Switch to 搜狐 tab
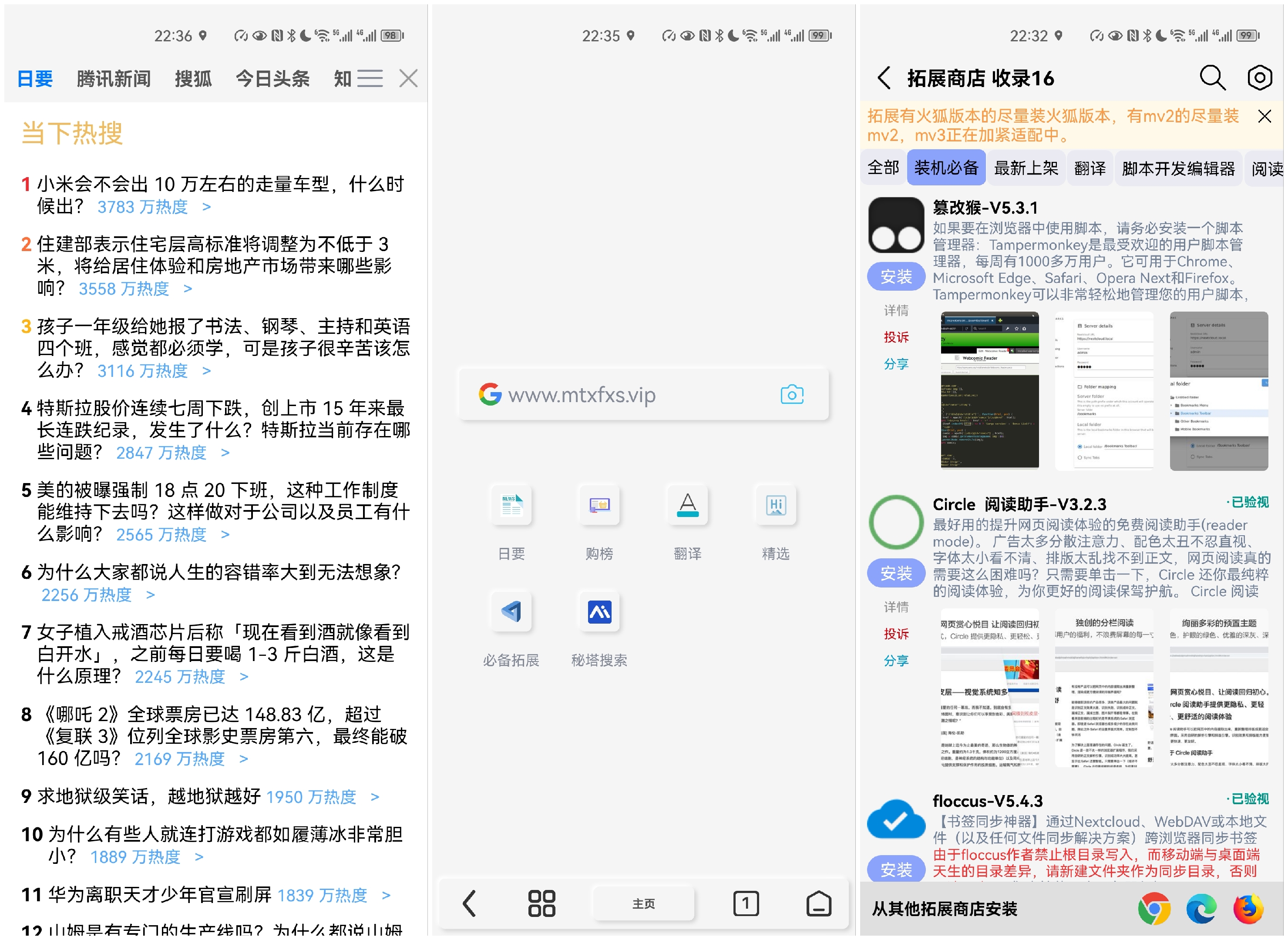This screenshot has width=1288, height=940. coord(193,78)
